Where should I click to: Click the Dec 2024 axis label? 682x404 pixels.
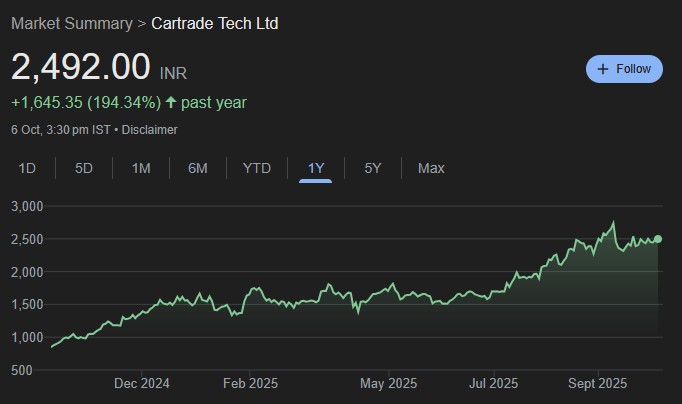(141, 383)
